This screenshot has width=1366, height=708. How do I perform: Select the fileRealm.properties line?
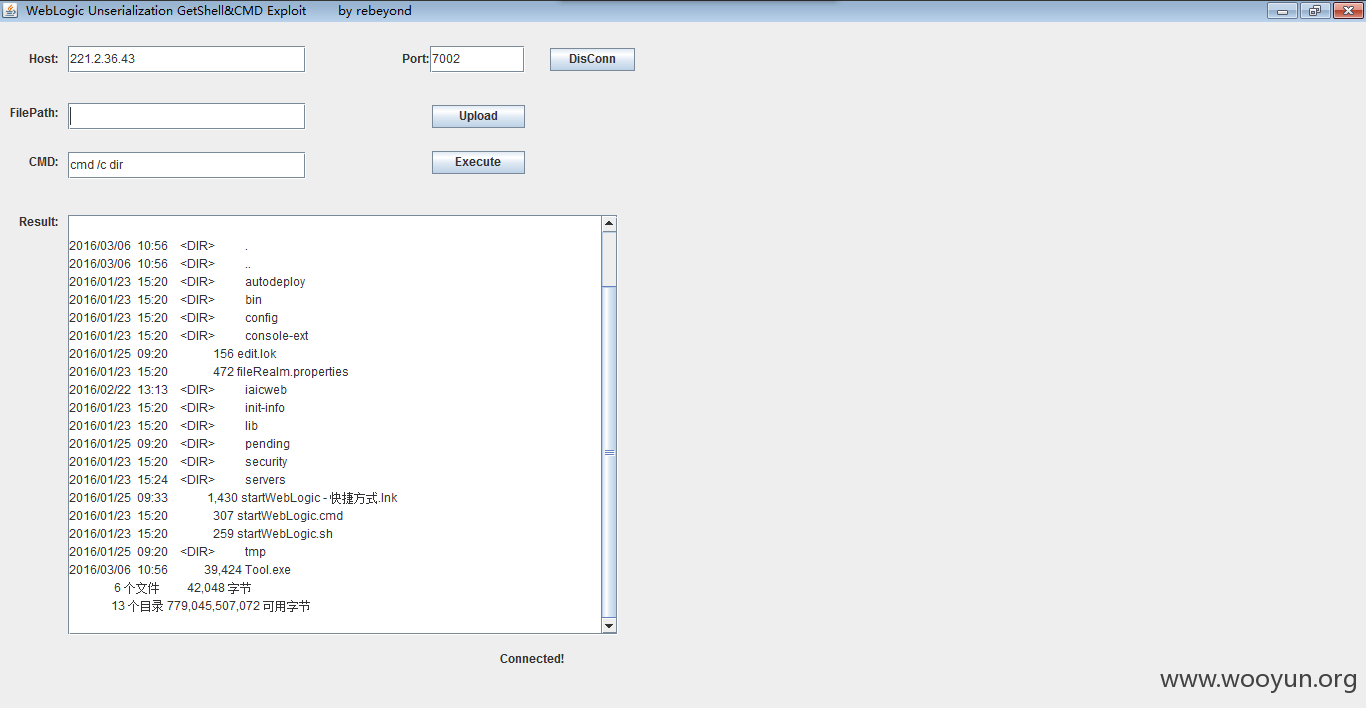click(209, 372)
